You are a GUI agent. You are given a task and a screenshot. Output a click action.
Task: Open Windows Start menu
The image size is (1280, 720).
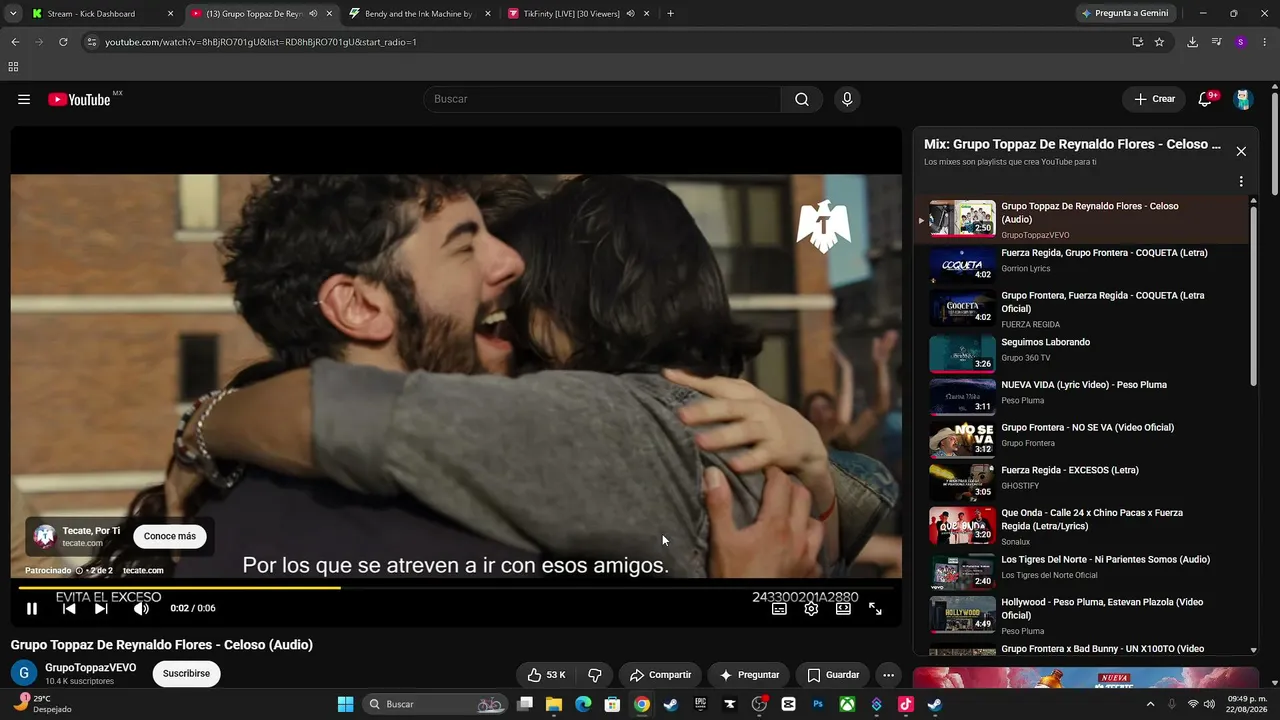click(x=345, y=704)
